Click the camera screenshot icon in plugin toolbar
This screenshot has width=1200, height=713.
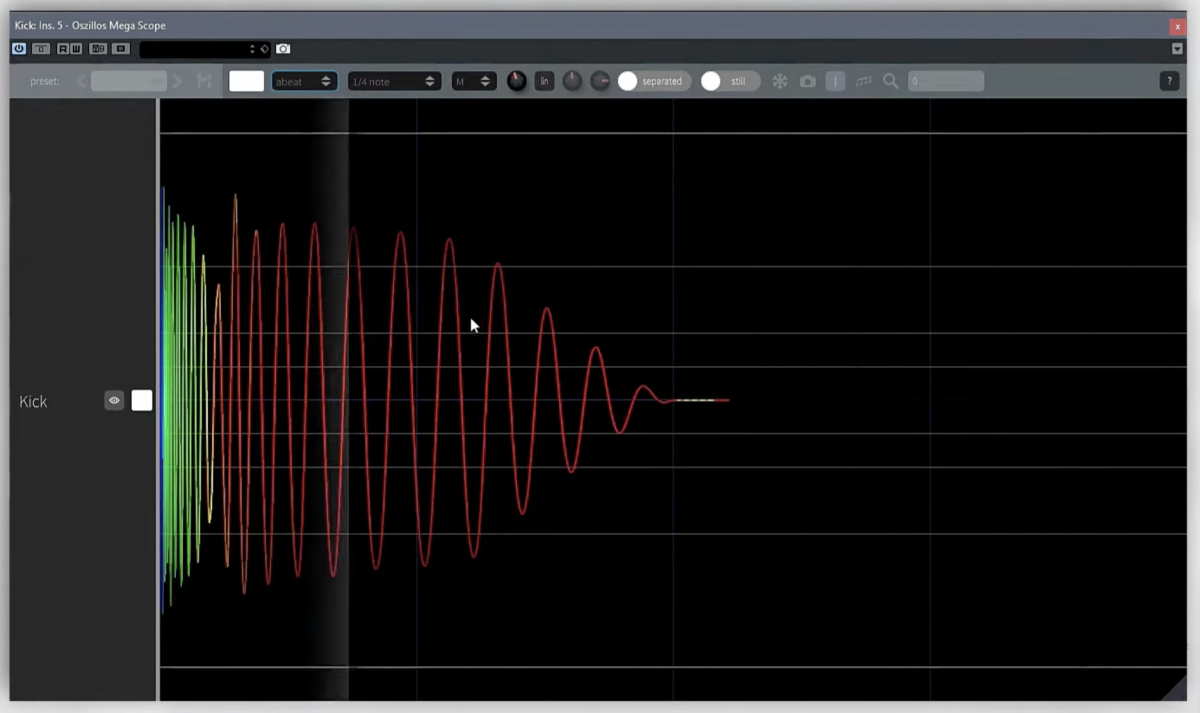(808, 81)
